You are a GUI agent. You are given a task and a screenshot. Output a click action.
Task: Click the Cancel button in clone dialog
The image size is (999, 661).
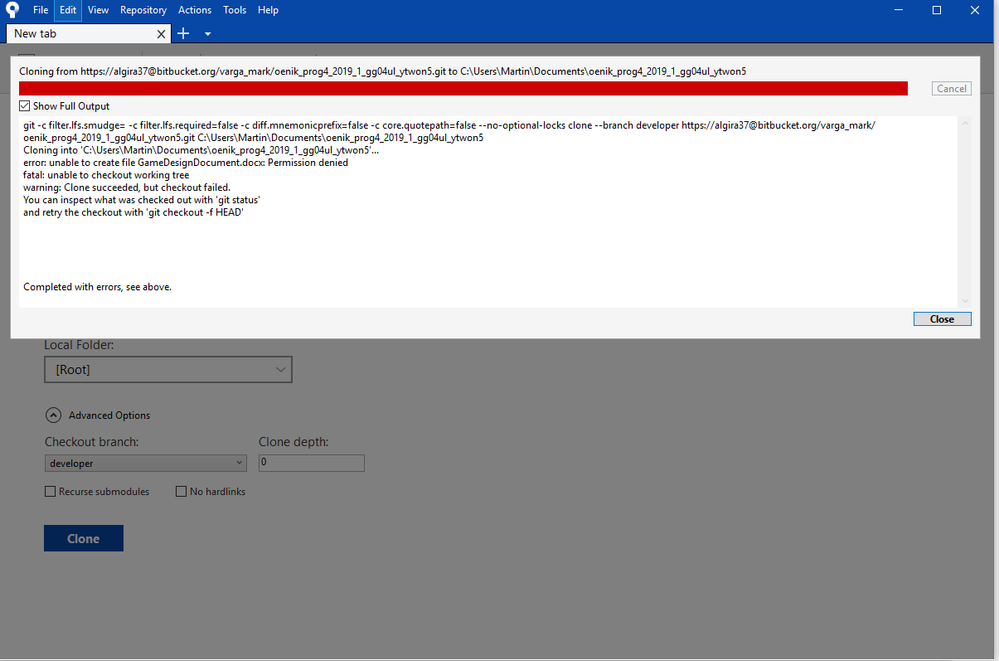[x=951, y=89]
